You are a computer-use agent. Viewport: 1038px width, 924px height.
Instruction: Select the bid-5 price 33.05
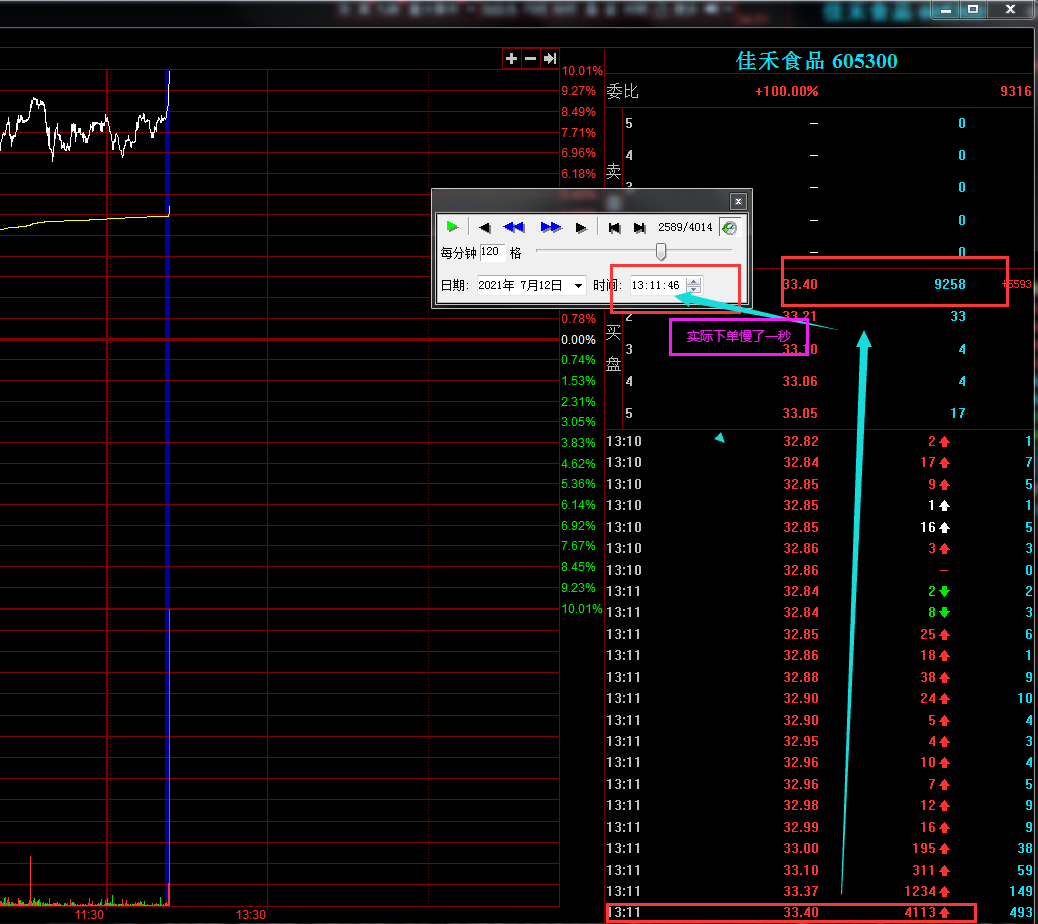[x=800, y=414]
